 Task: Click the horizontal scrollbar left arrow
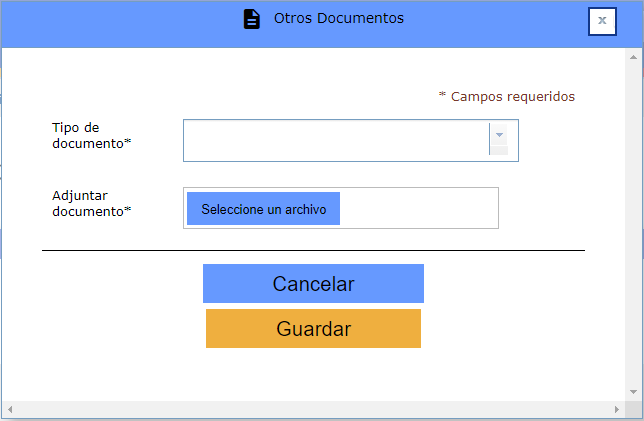[8, 411]
